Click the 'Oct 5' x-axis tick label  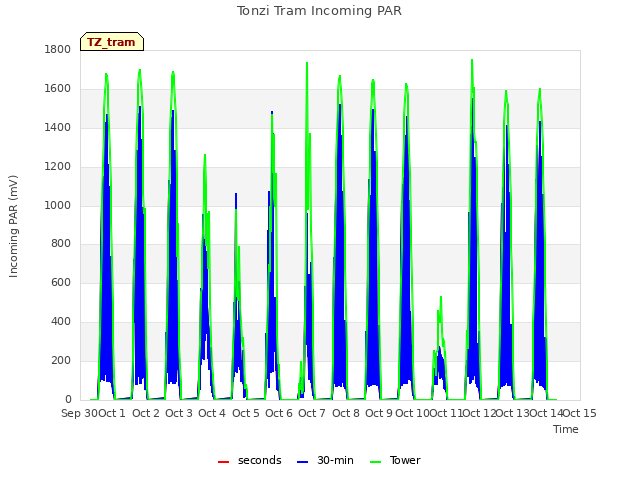246,413
